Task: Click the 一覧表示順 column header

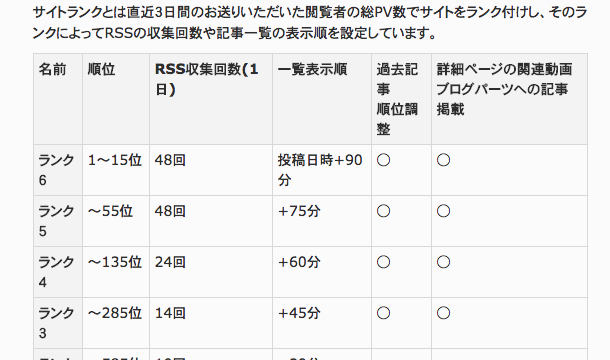Action: tap(322, 99)
